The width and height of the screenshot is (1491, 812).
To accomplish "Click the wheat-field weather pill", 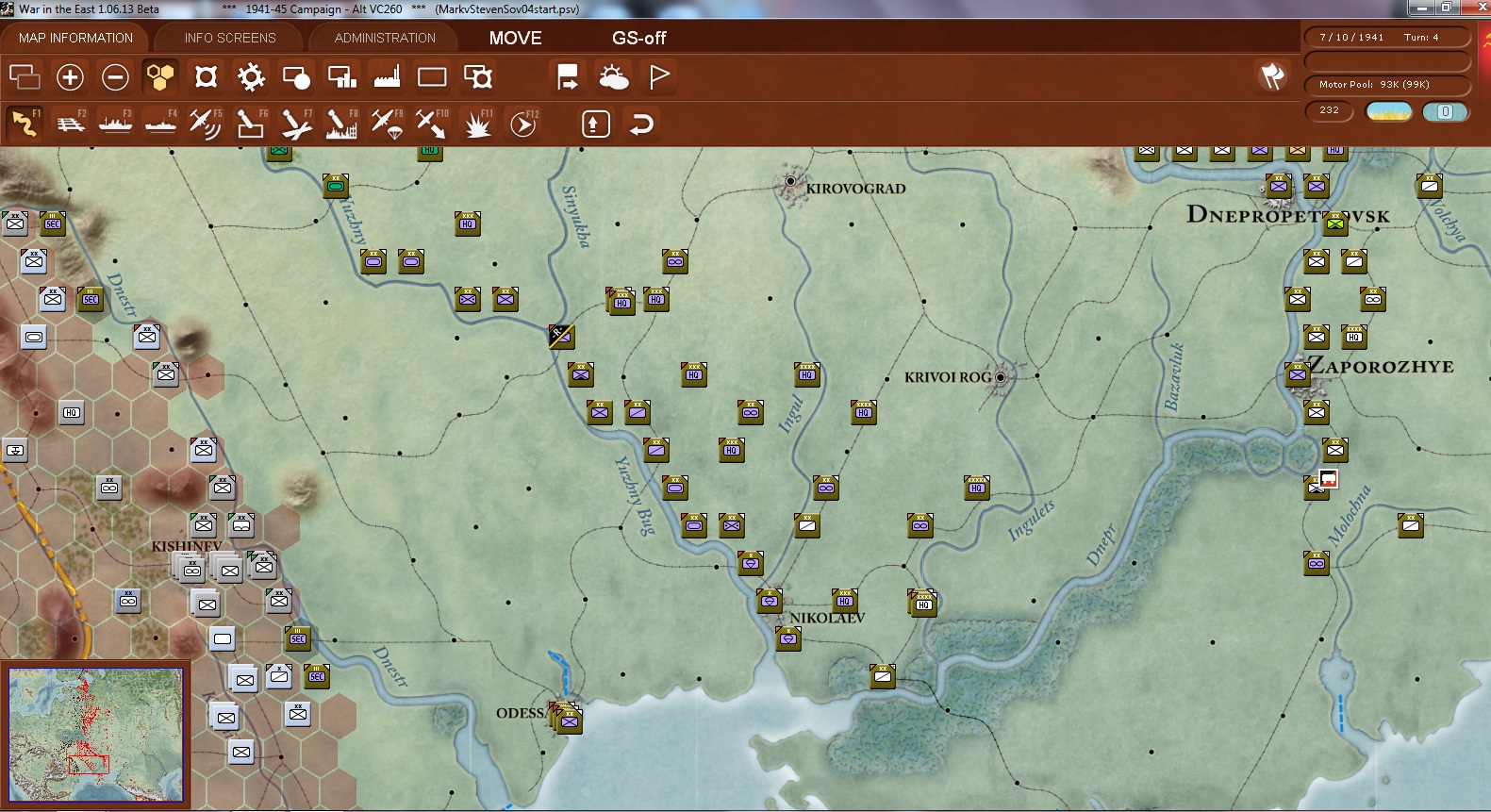I will coord(1388,111).
